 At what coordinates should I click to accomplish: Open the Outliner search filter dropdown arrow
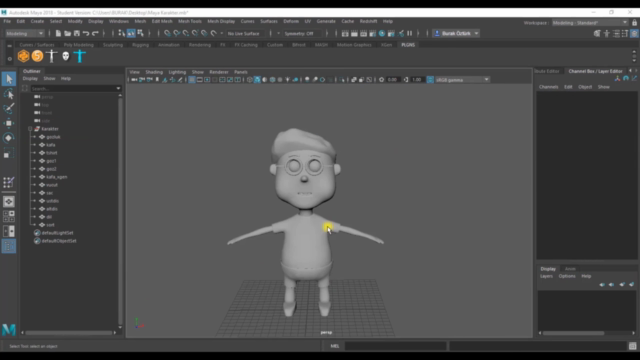click(118, 88)
